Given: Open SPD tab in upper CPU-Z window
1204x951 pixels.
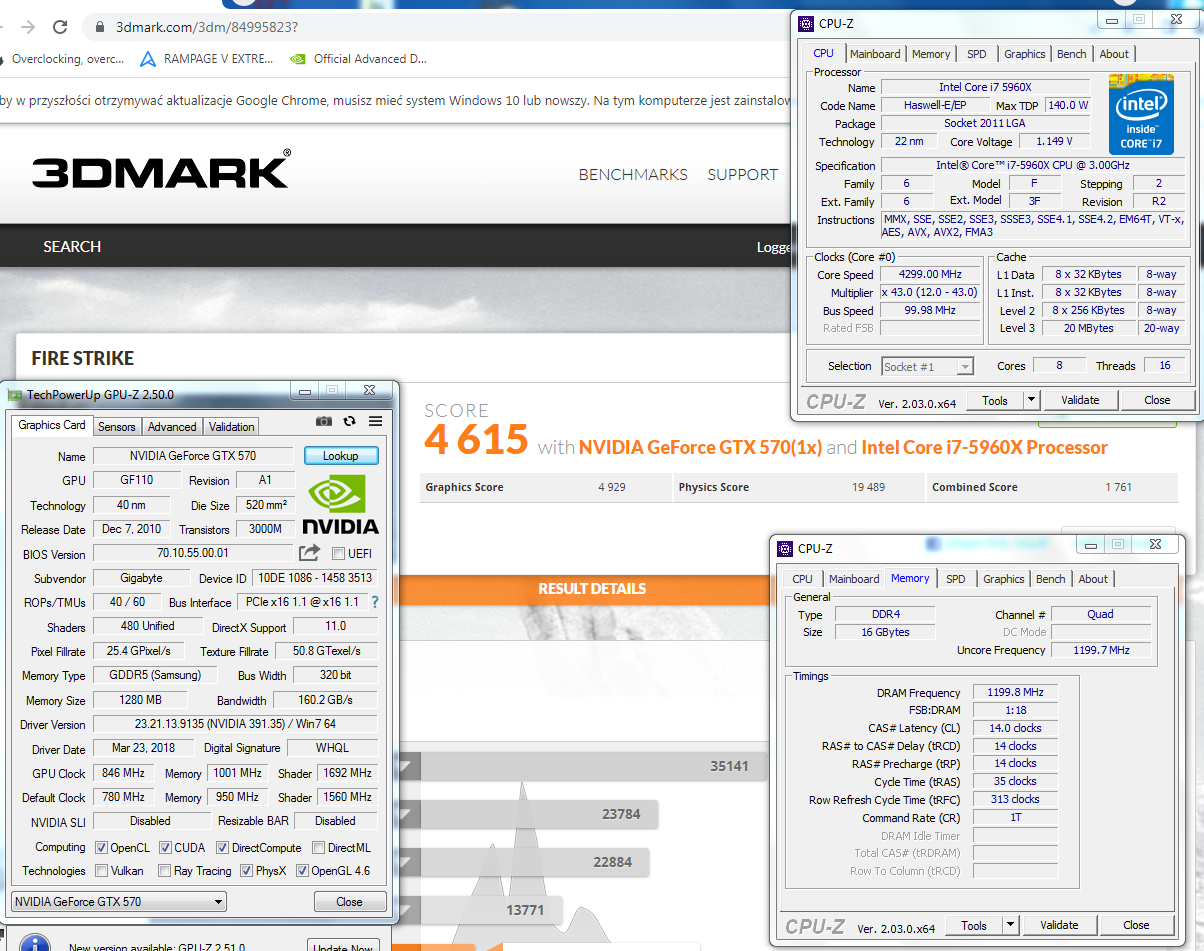Looking at the screenshot, I should pos(977,54).
